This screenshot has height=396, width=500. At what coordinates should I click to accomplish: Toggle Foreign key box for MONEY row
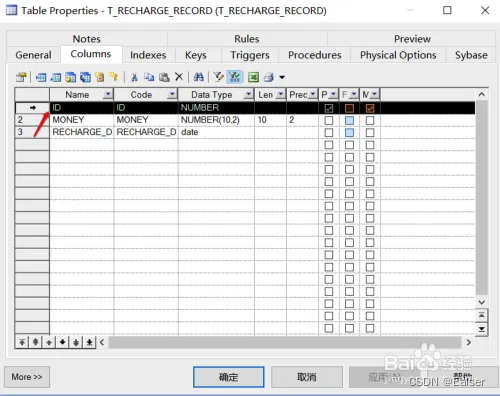349,120
